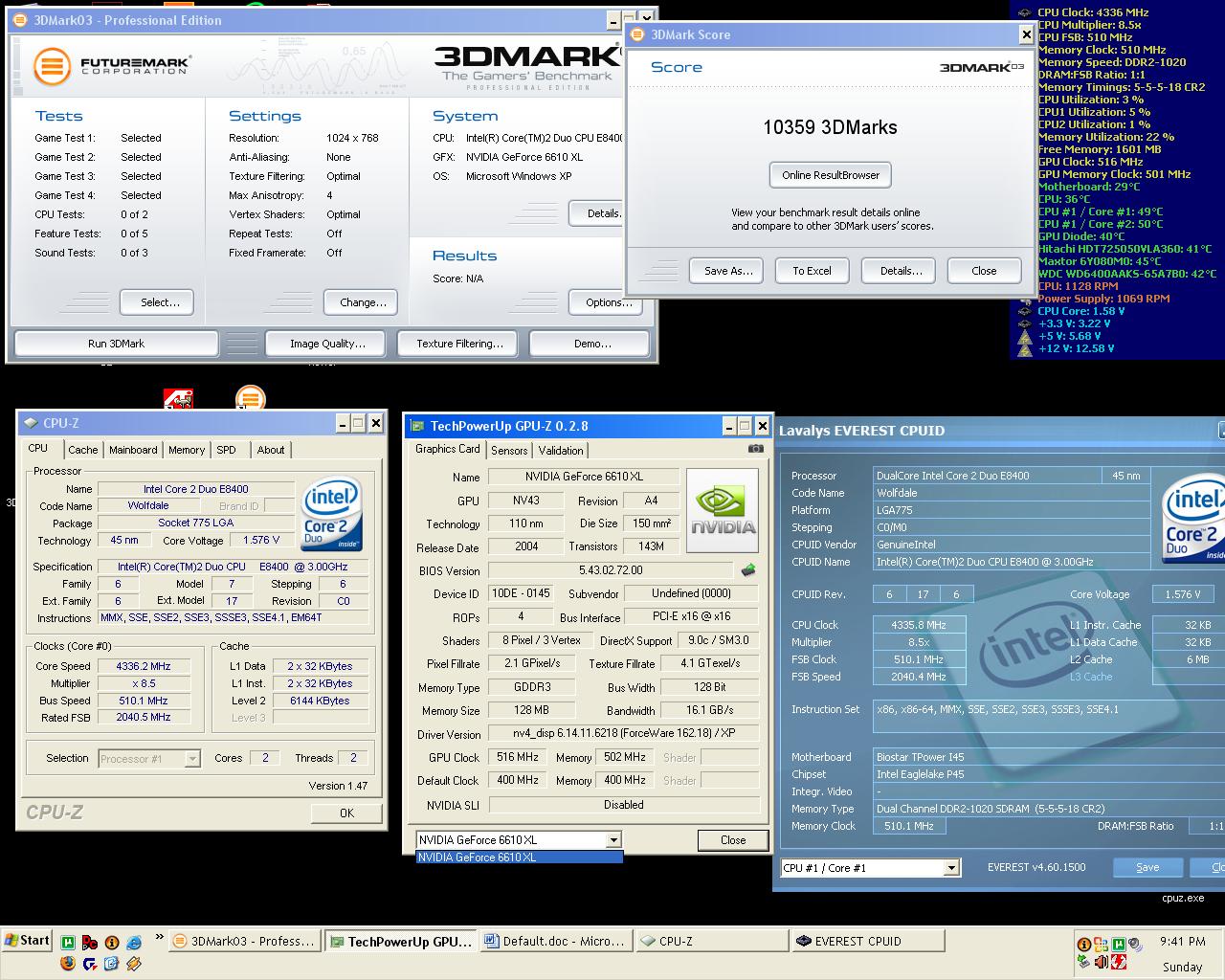Click the GPU-Z BIOS save chip icon

pyautogui.click(x=748, y=570)
